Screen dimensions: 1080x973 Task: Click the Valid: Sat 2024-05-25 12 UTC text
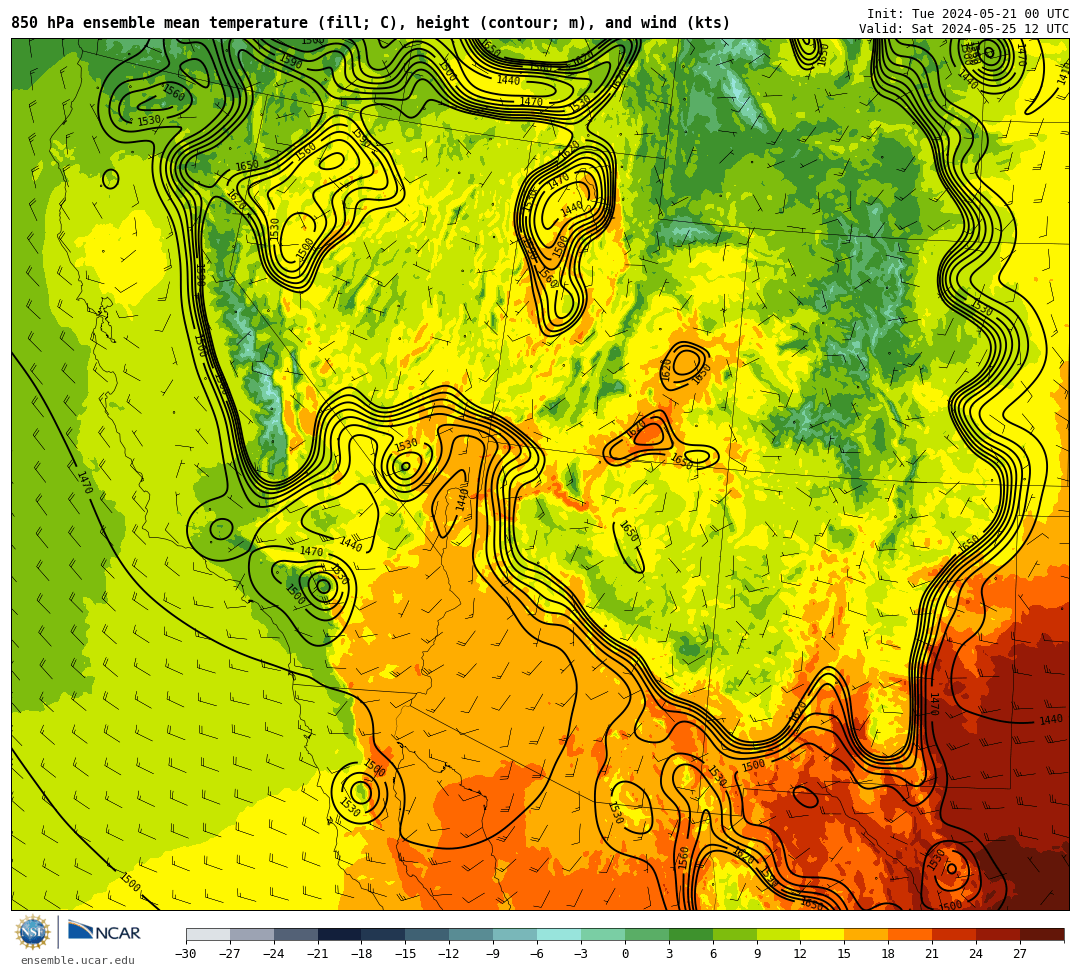964,28
